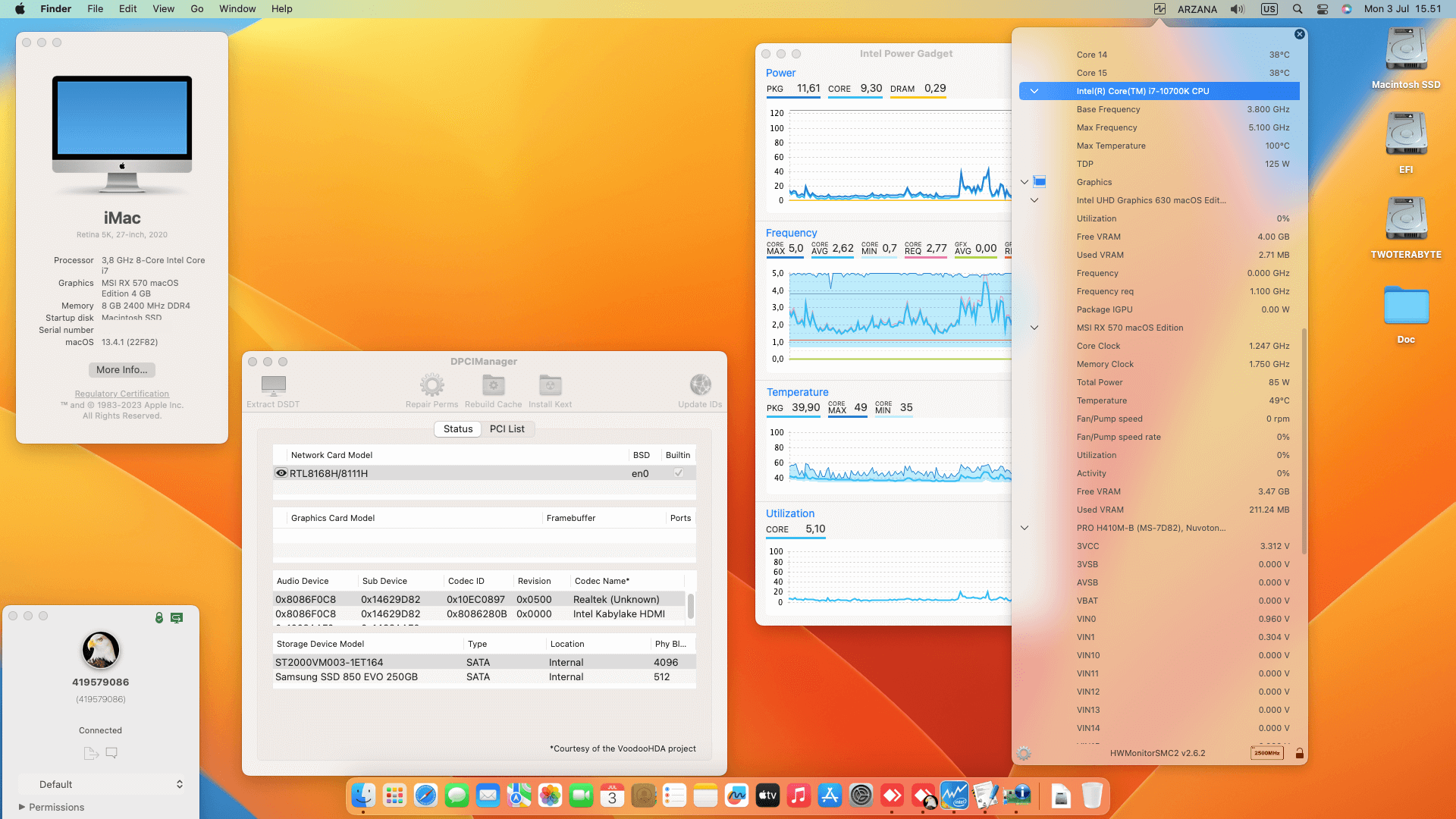Switch to the PCI List tab

coord(507,429)
